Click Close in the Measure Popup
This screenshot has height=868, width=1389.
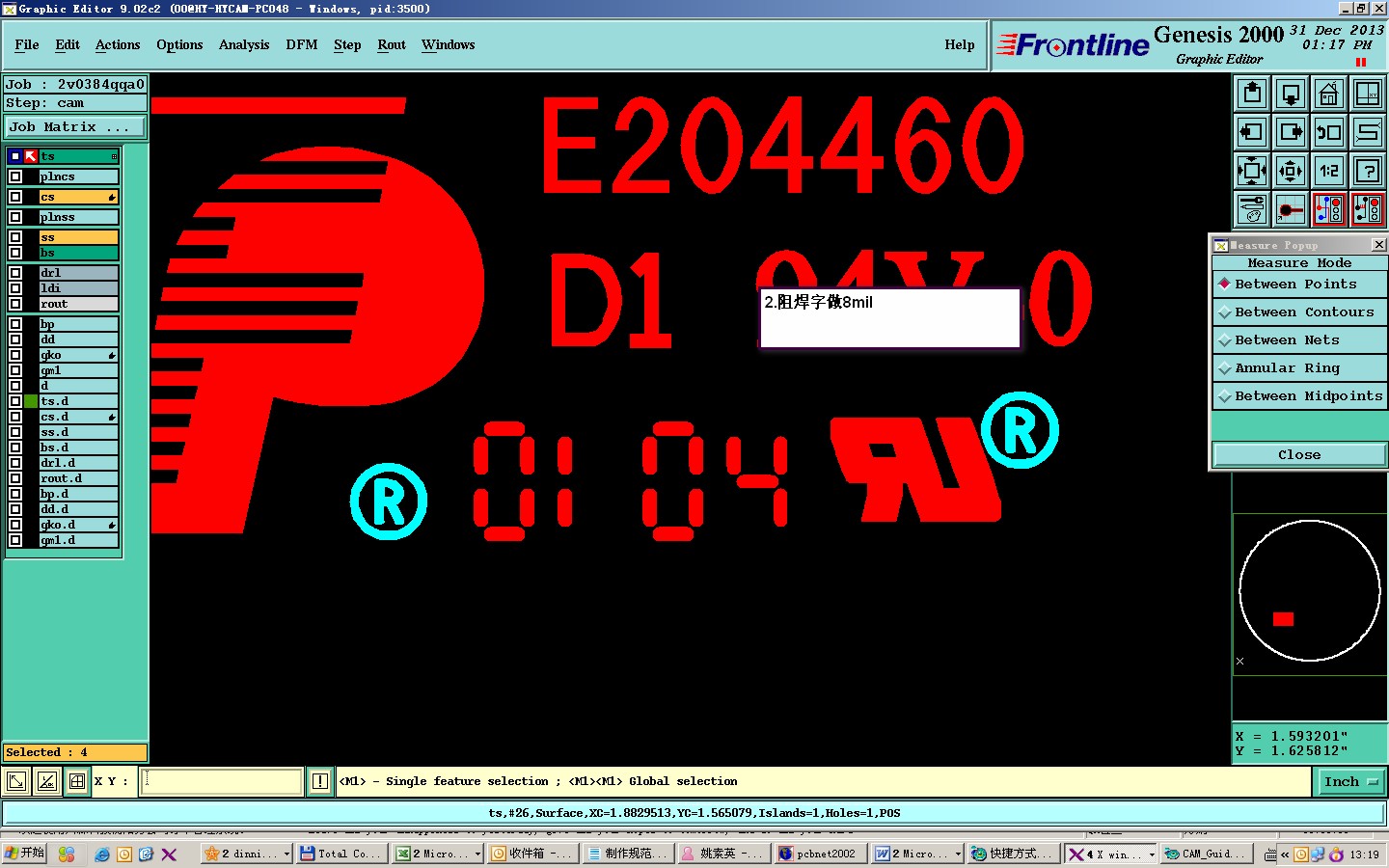coord(1299,455)
